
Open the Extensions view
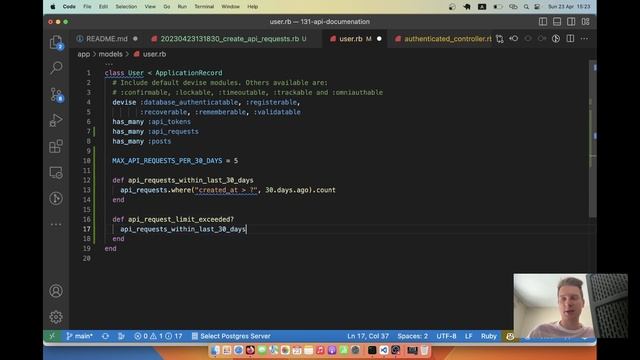click(x=56, y=147)
